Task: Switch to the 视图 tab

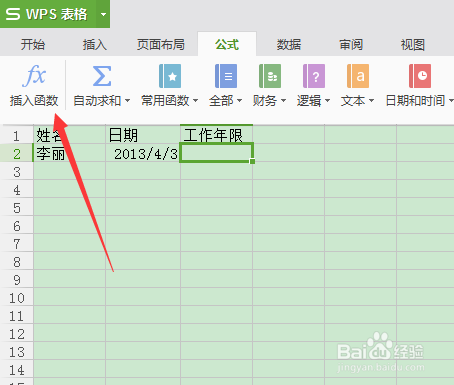Action: [413, 44]
